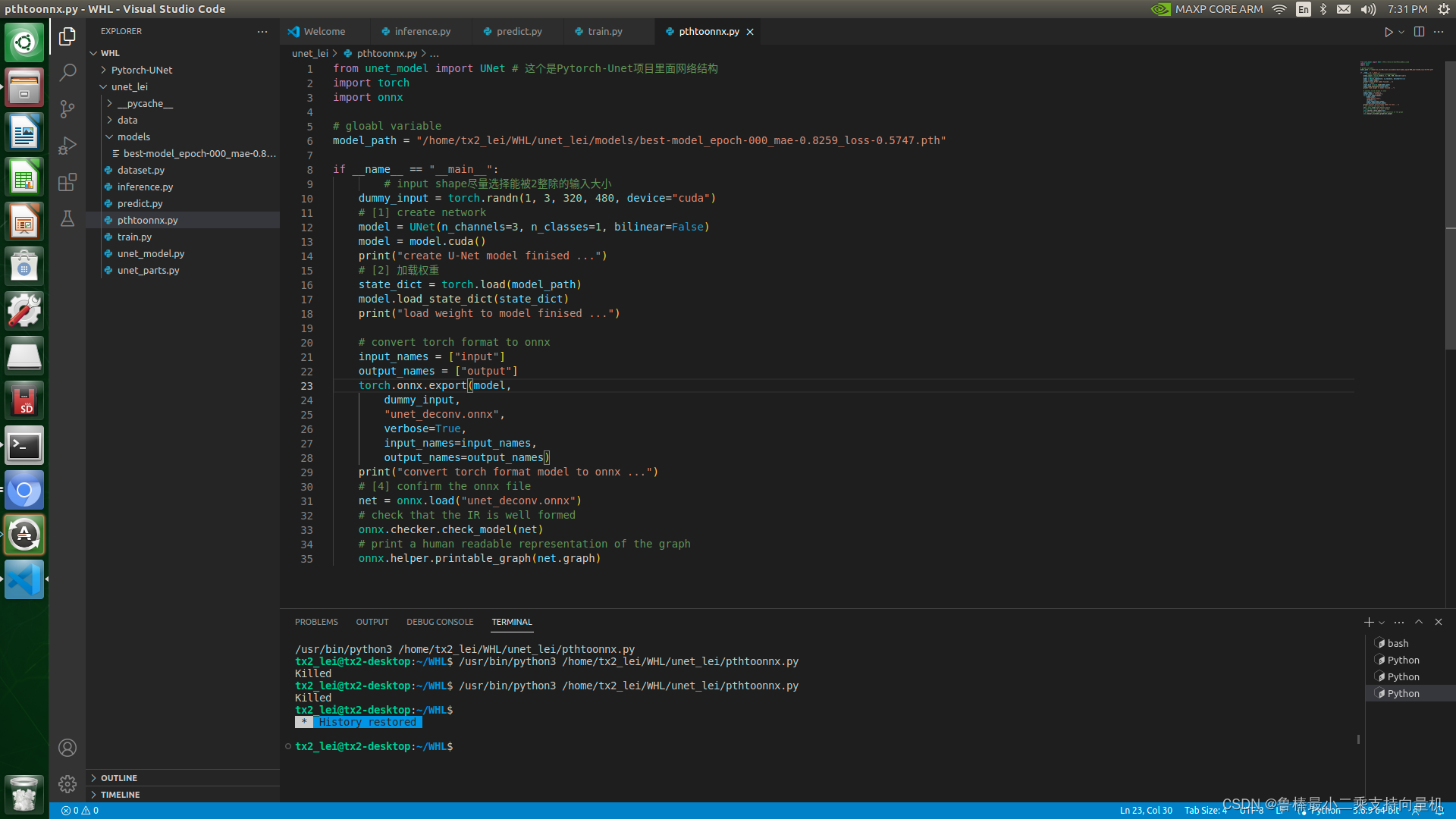Open the Extensions view
Image resolution: width=1456 pixels, height=819 pixels.
pyautogui.click(x=67, y=182)
